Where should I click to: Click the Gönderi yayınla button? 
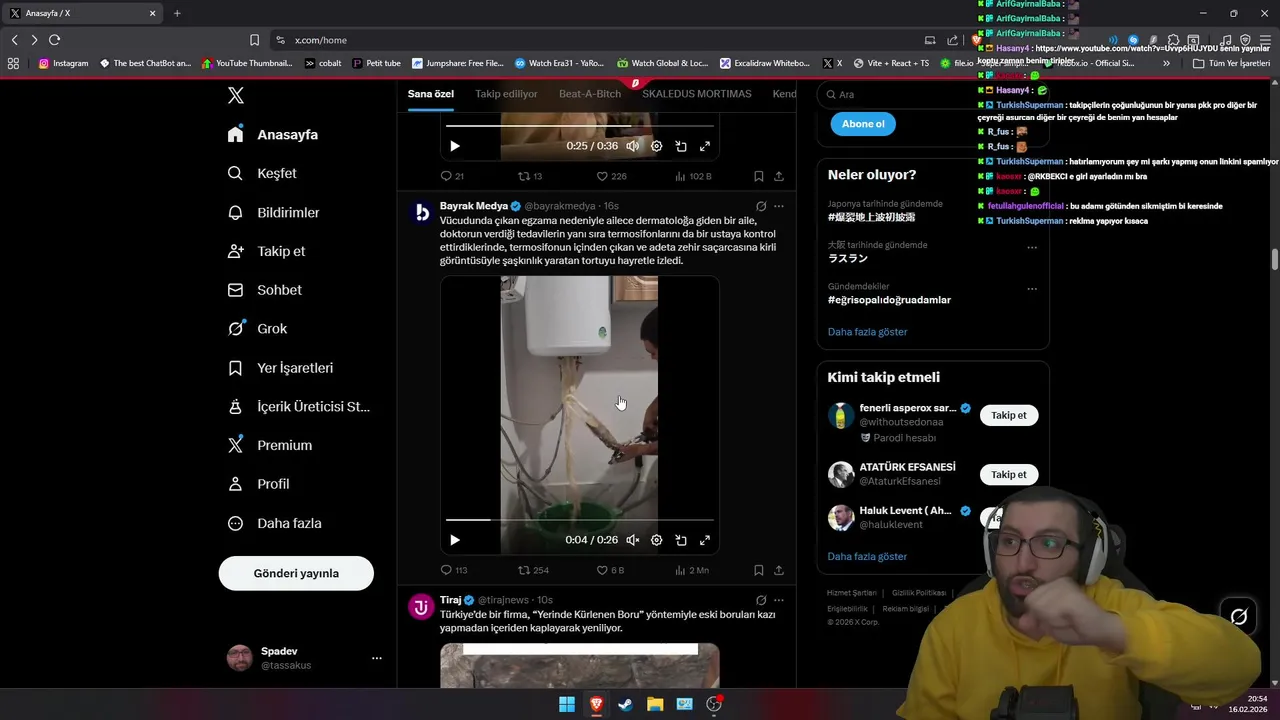point(296,573)
